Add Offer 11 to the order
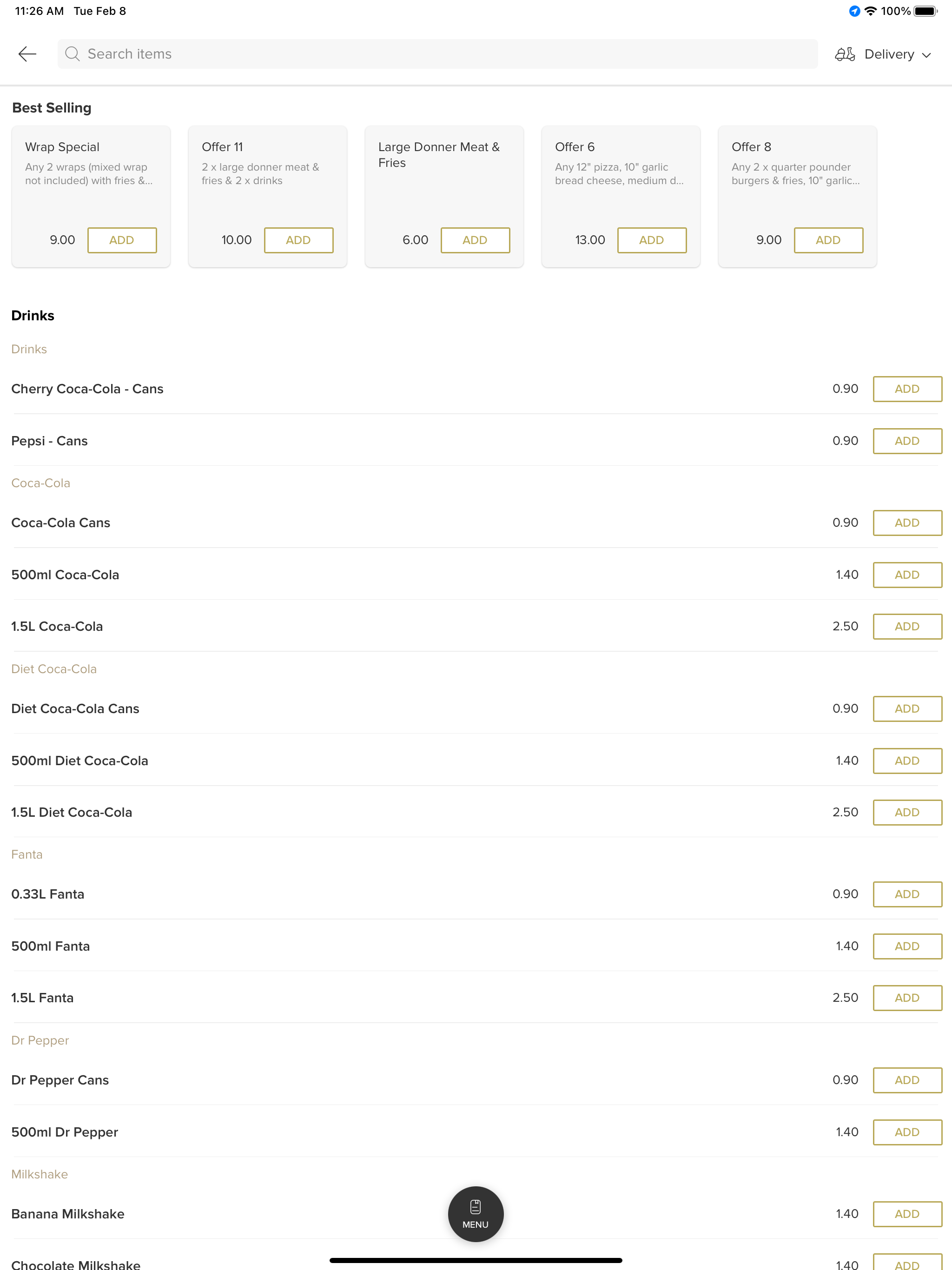 tap(298, 240)
